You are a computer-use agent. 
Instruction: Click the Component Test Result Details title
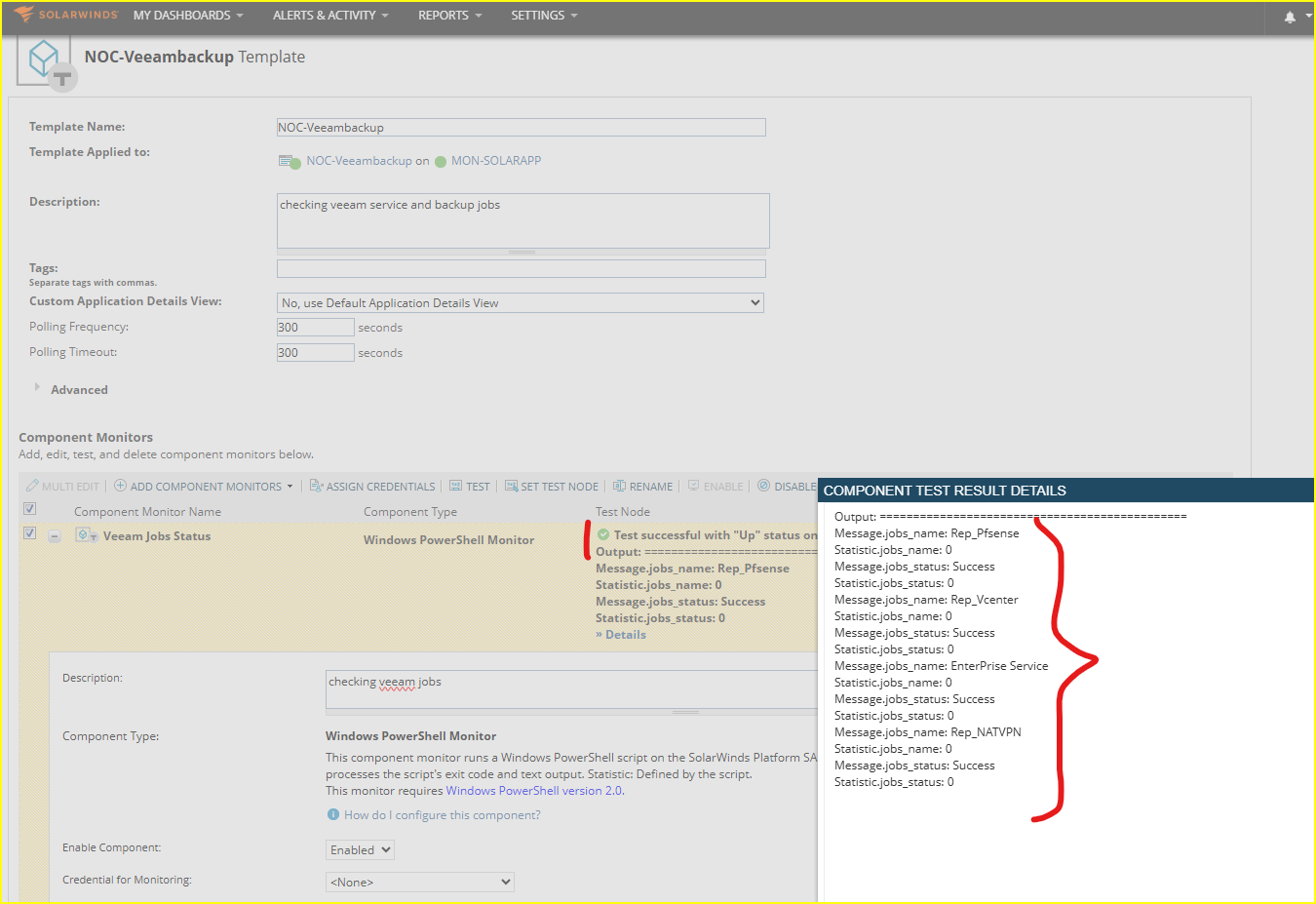[945, 491]
